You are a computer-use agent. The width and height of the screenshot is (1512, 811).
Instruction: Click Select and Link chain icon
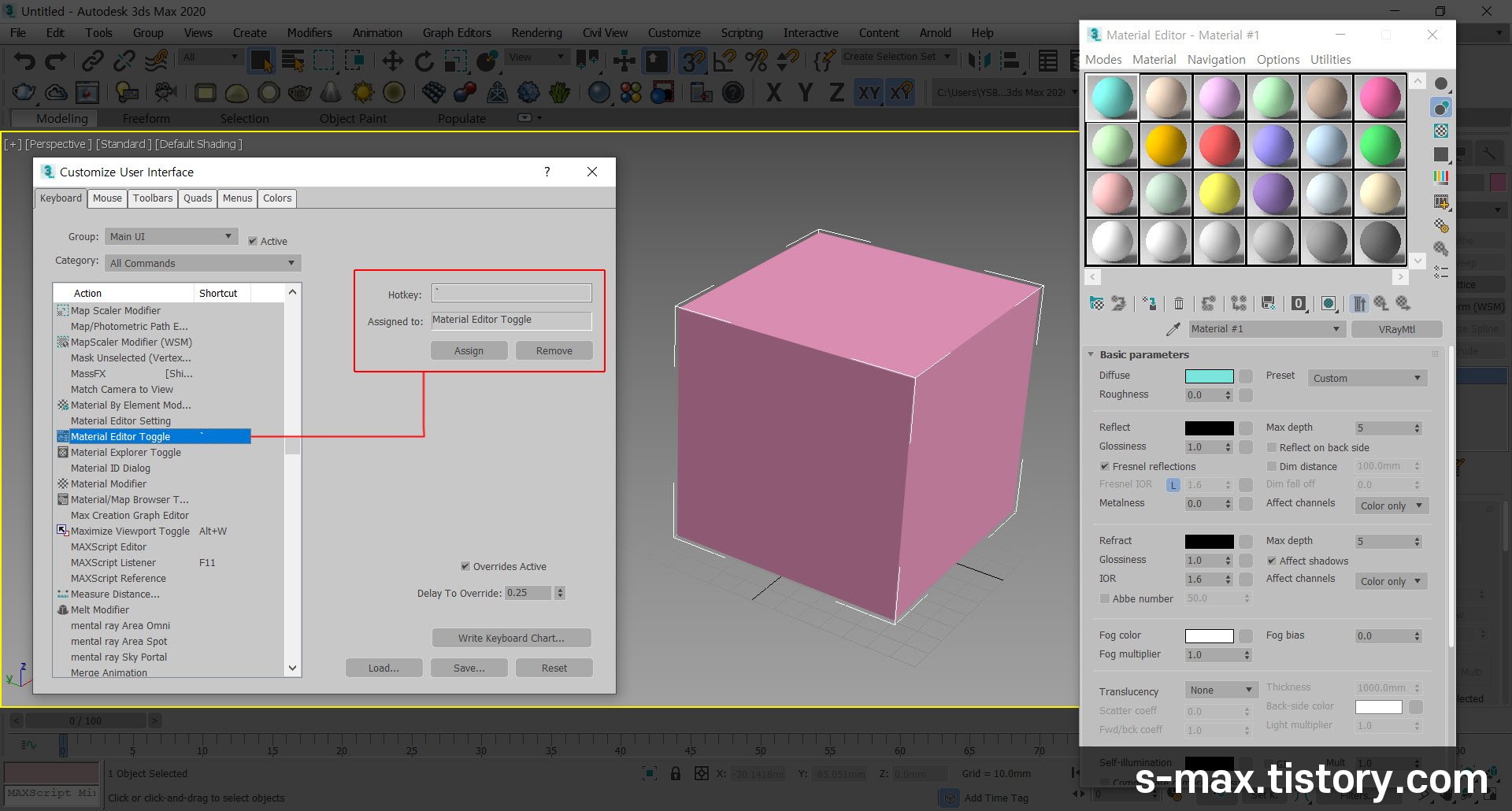(x=93, y=60)
